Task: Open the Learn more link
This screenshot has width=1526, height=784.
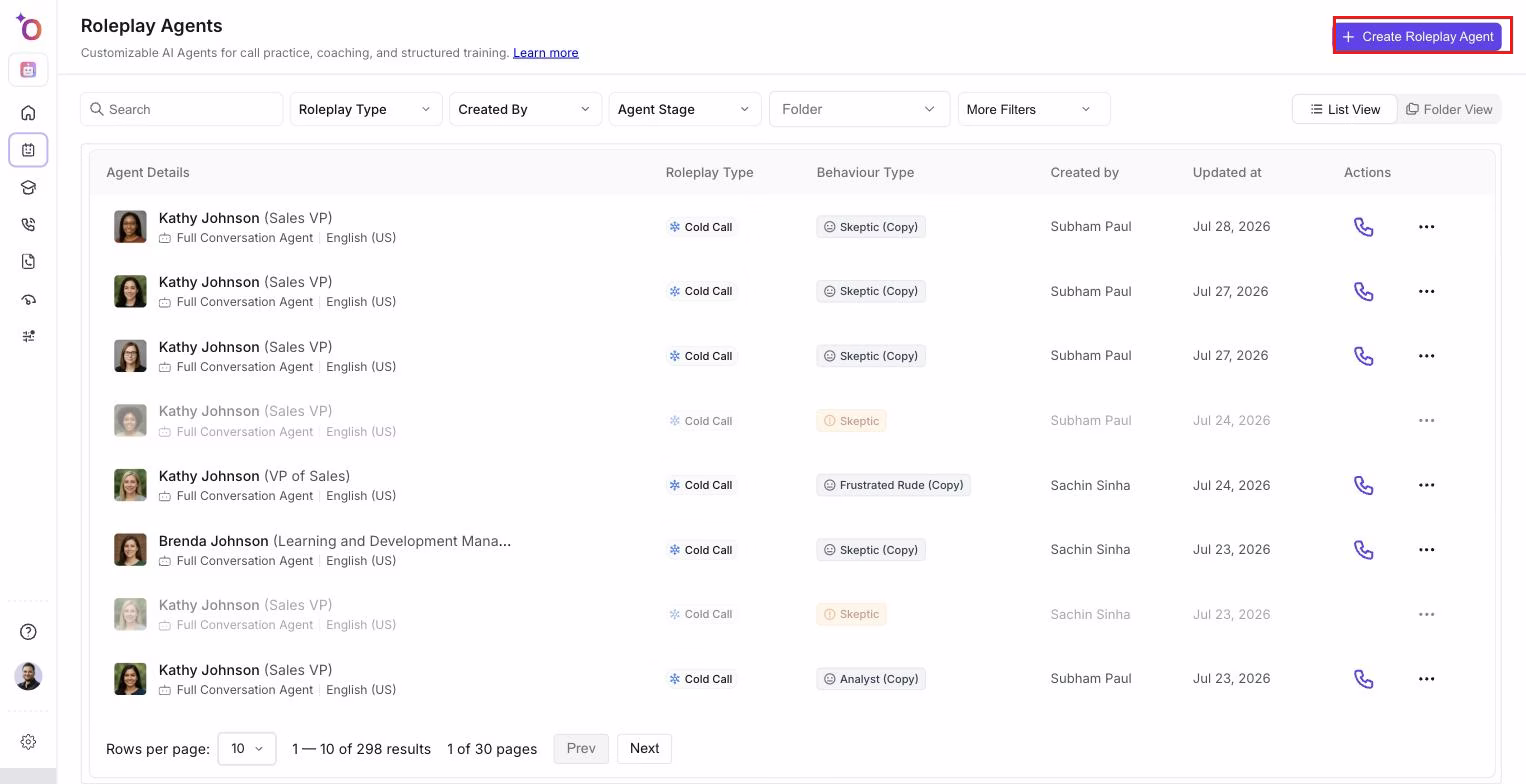Action: (x=546, y=53)
